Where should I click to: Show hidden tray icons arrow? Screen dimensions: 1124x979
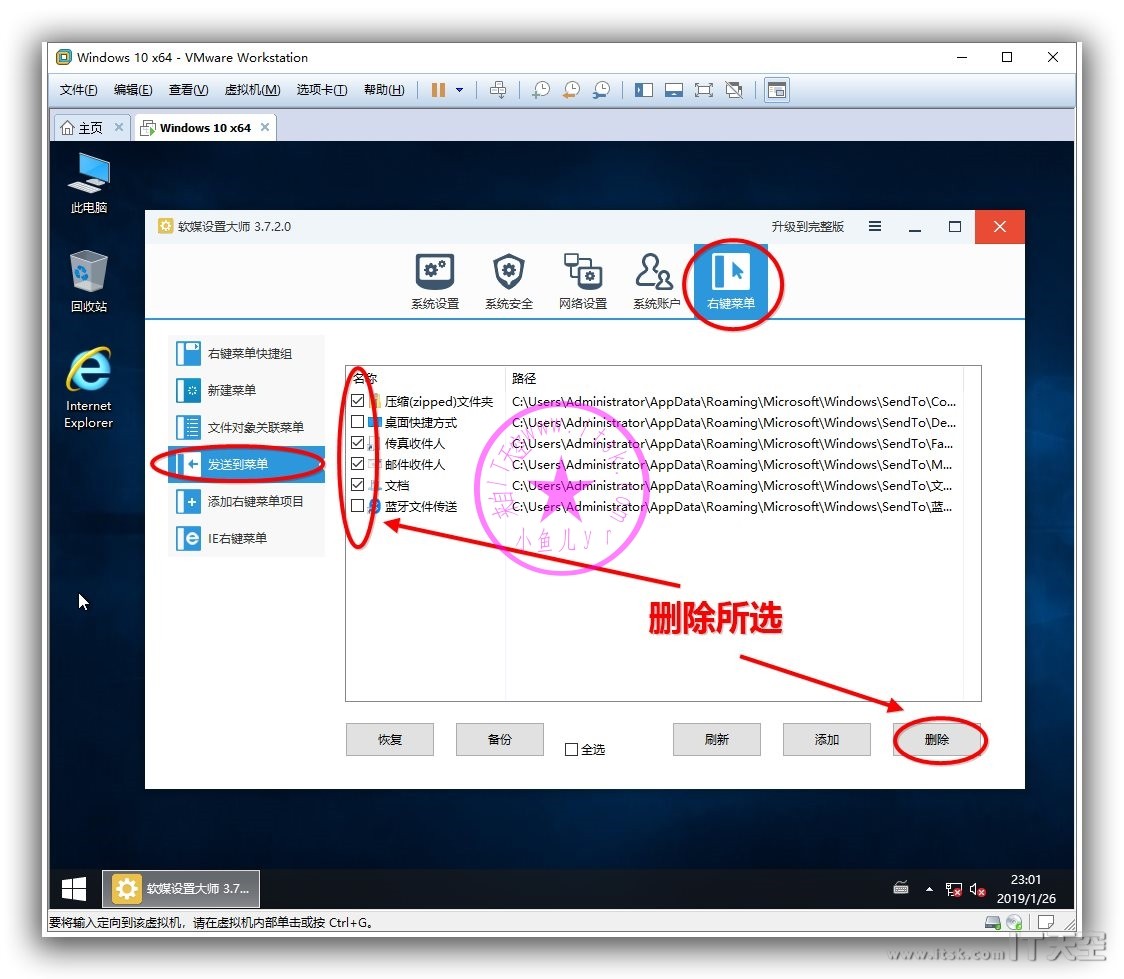coord(929,889)
